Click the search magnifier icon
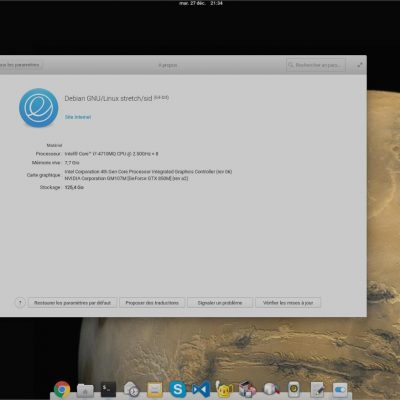The height and width of the screenshot is (400, 400). (x=291, y=65)
